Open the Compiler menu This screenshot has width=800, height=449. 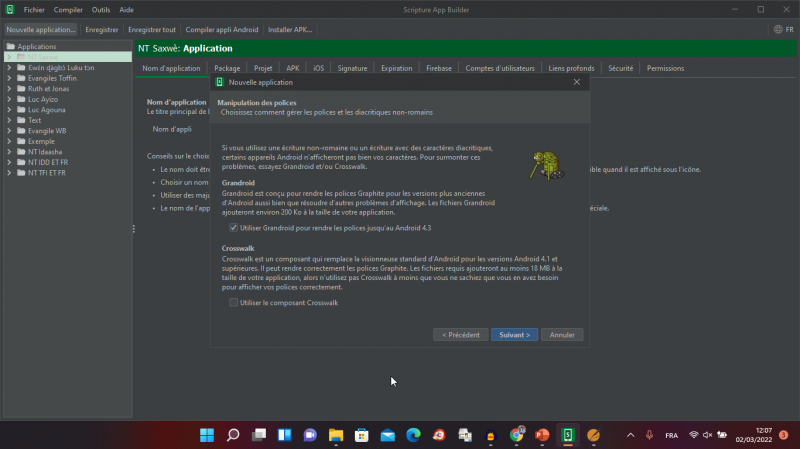[x=68, y=9]
